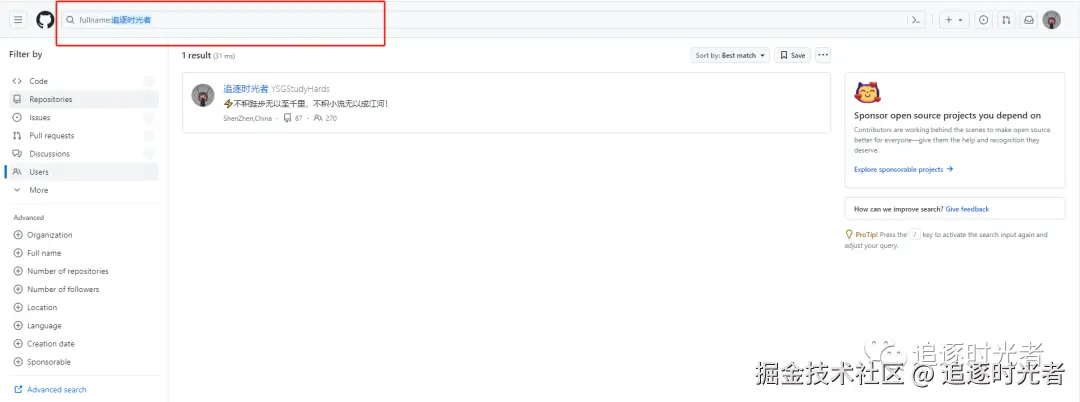Open the hamburger navigation menu
This screenshot has width=1080, height=402.
19,20
